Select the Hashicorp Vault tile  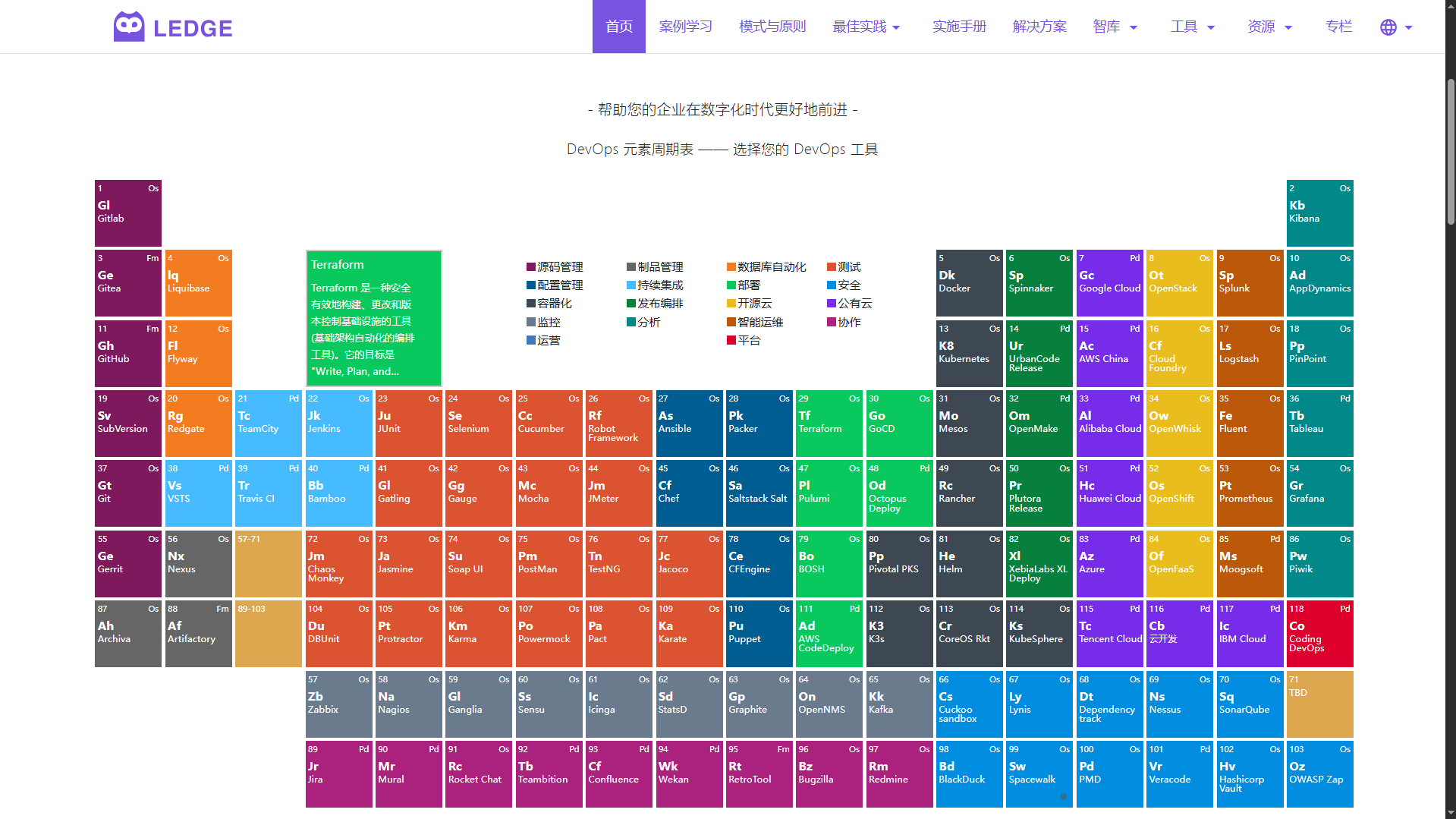[x=1250, y=774]
